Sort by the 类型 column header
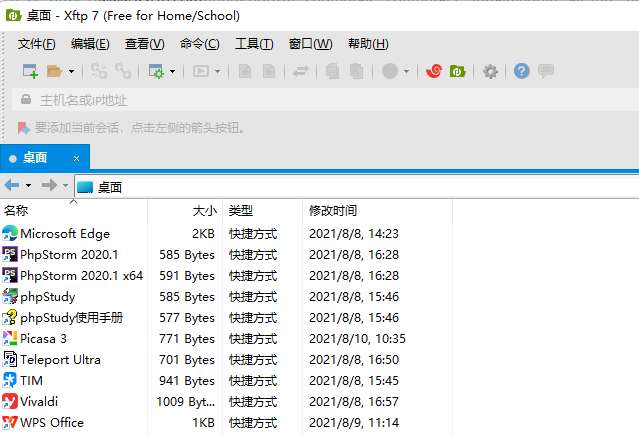The height and width of the screenshot is (436, 639). [x=262, y=211]
